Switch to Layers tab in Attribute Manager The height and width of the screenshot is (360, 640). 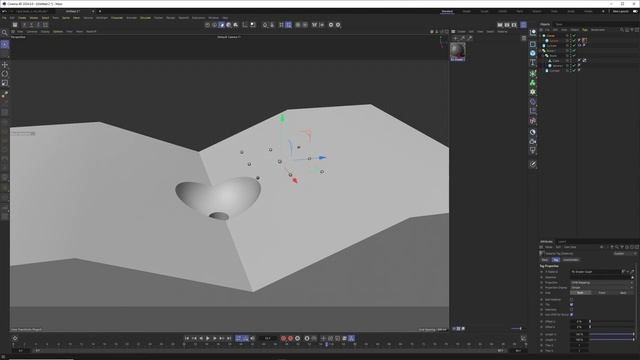pyautogui.click(x=562, y=242)
